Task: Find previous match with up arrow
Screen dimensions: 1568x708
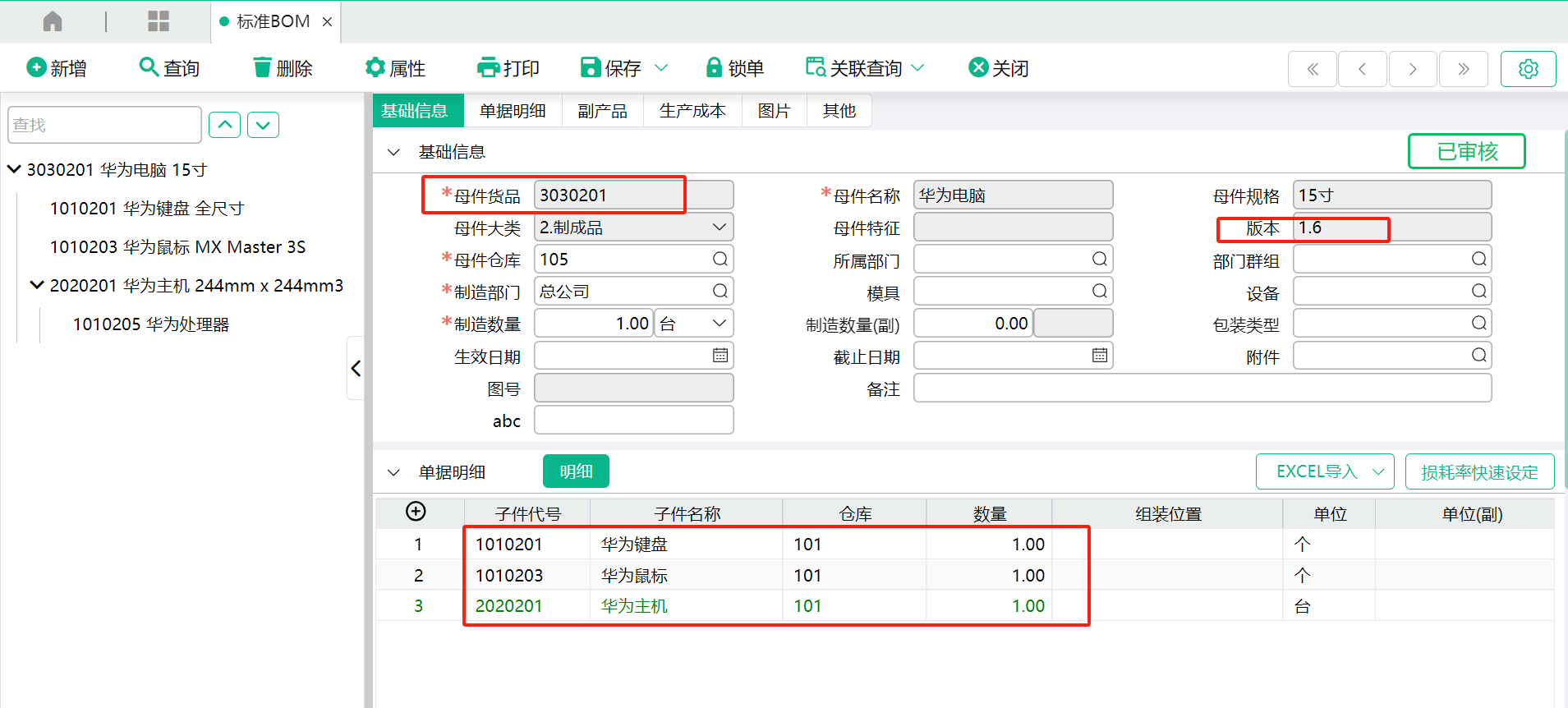Action: coord(224,125)
